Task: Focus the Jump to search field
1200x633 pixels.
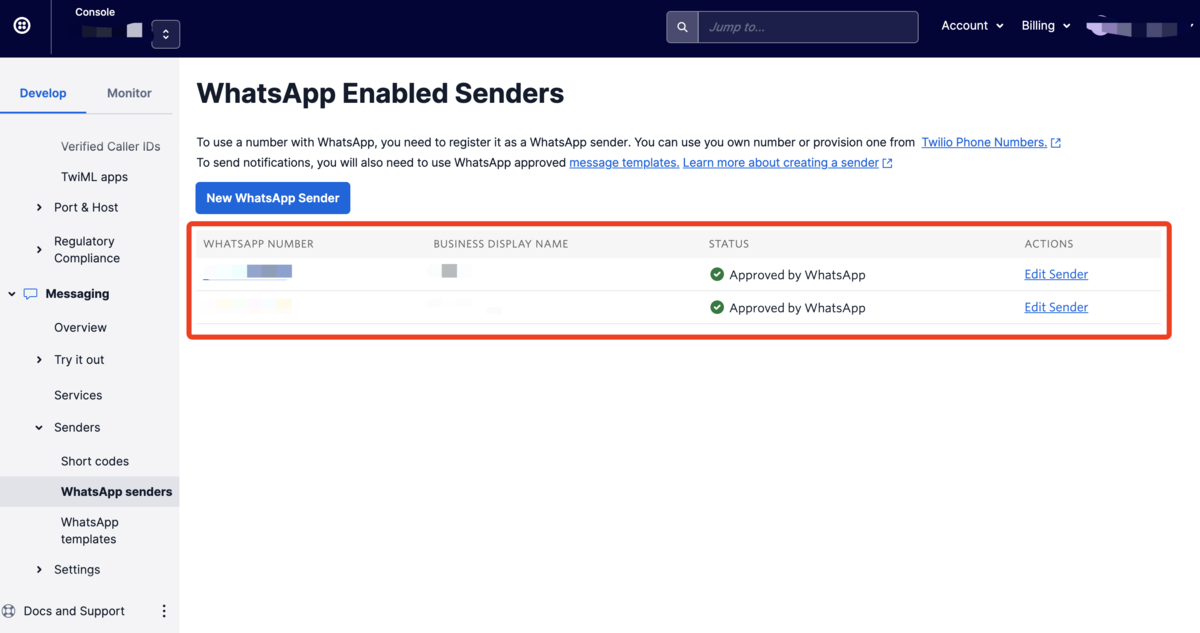Action: (808, 27)
